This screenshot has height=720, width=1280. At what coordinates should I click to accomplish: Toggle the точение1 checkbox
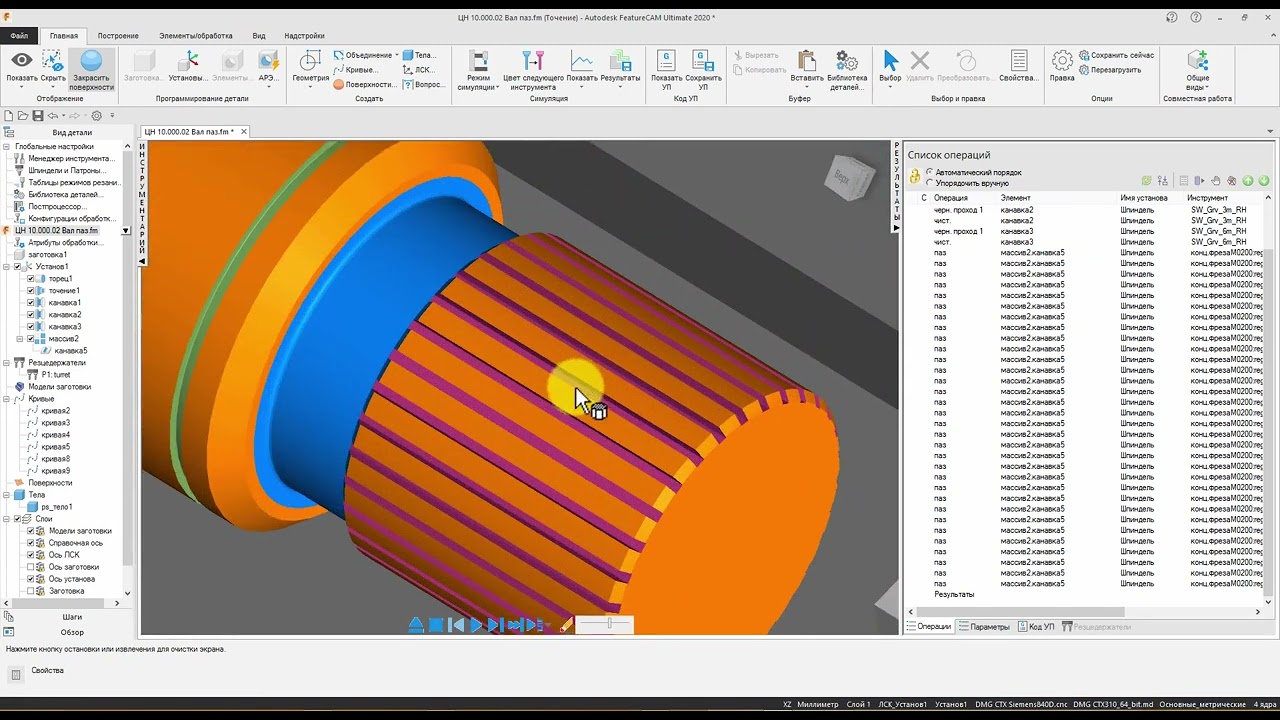click(30, 291)
